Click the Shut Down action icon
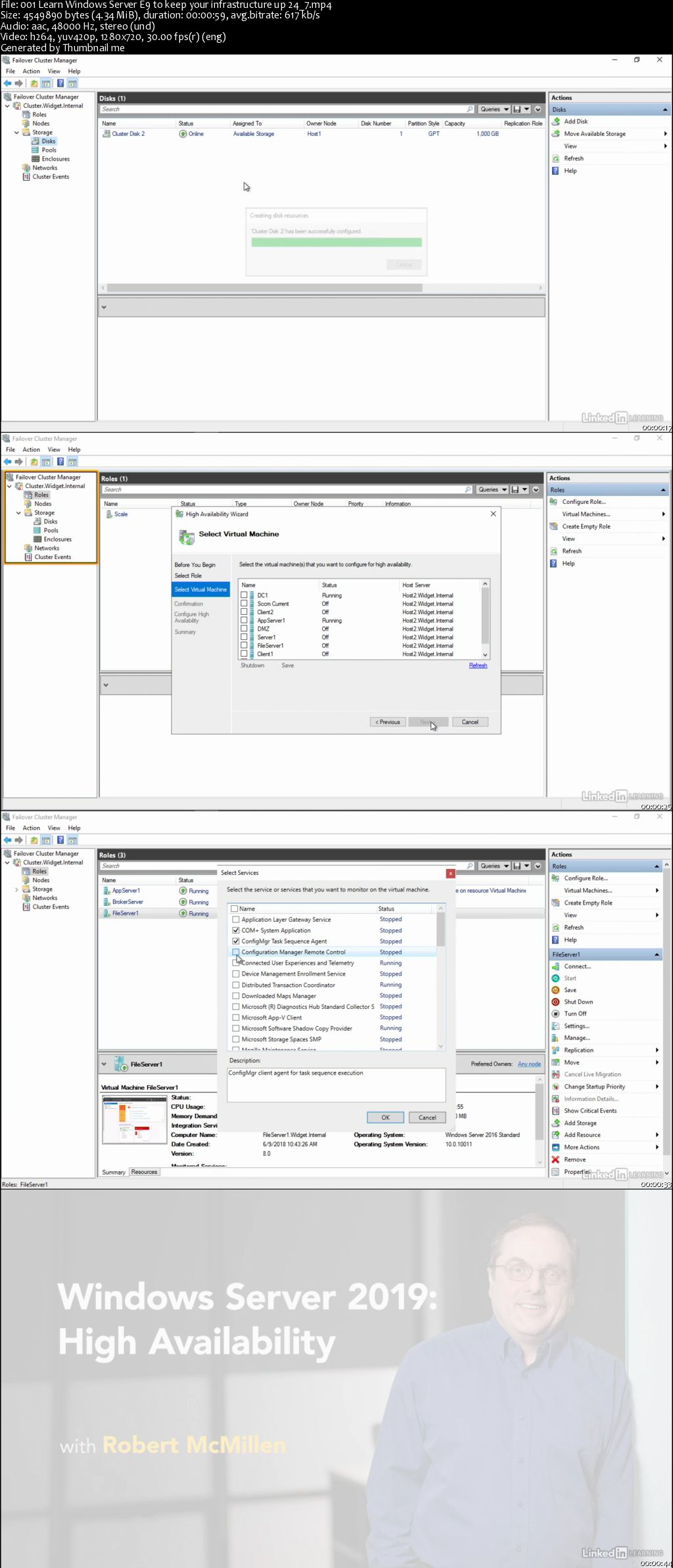Viewport: 673px width, 1568px height. tap(555, 1002)
